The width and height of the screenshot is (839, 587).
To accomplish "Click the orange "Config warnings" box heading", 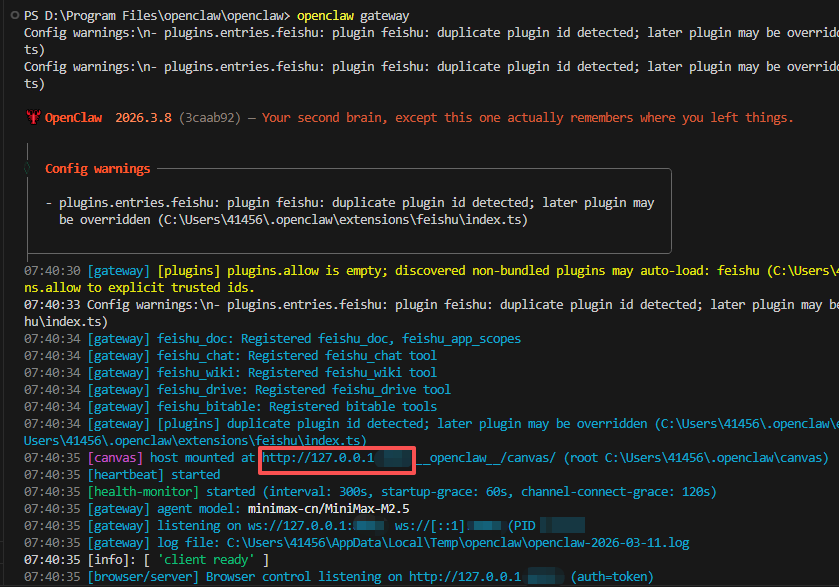I will coord(97,169).
